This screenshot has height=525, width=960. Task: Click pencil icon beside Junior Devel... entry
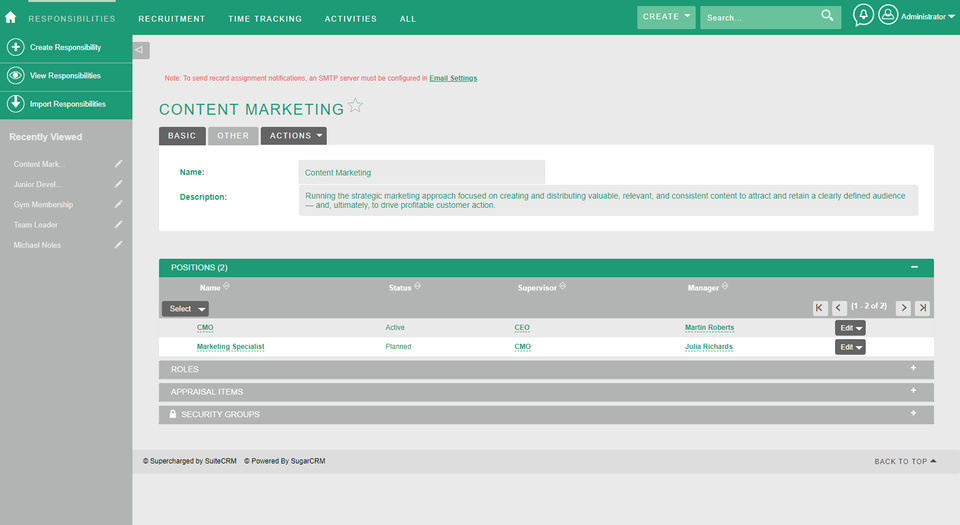(x=118, y=184)
